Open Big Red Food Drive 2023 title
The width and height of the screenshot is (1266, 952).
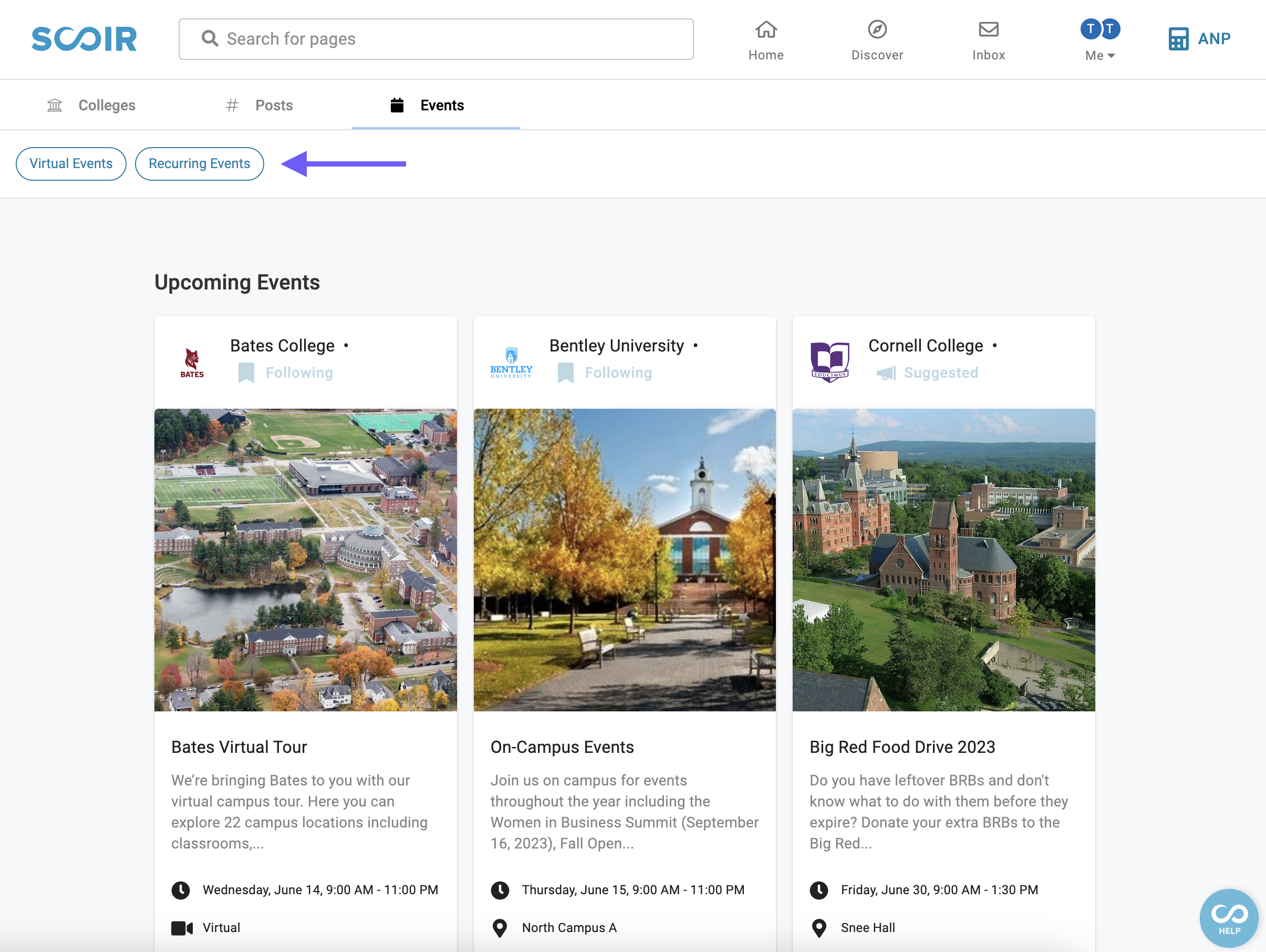pyautogui.click(x=902, y=747)
